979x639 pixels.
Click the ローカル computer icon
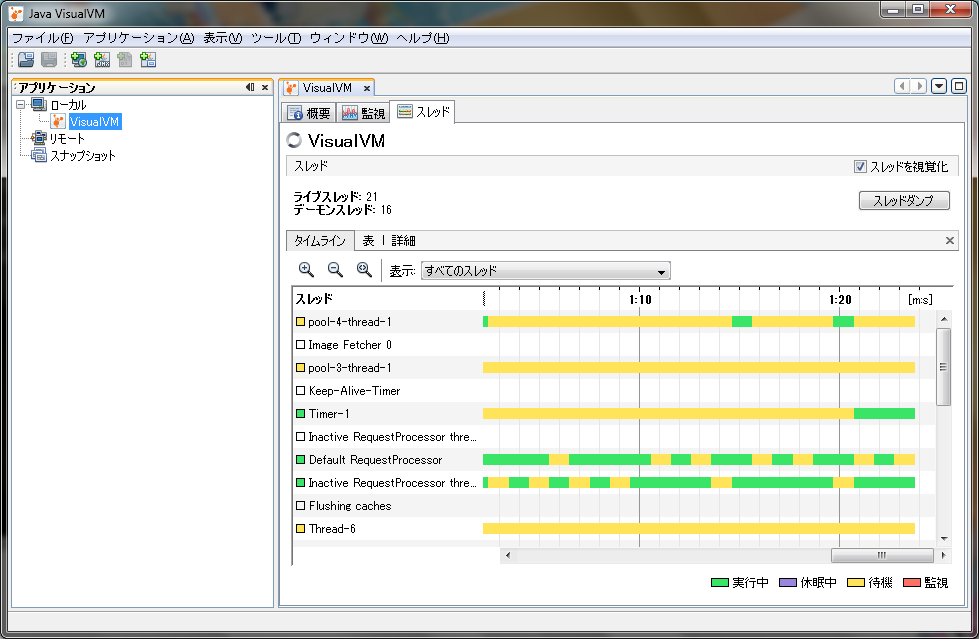[x=39, y=104]
